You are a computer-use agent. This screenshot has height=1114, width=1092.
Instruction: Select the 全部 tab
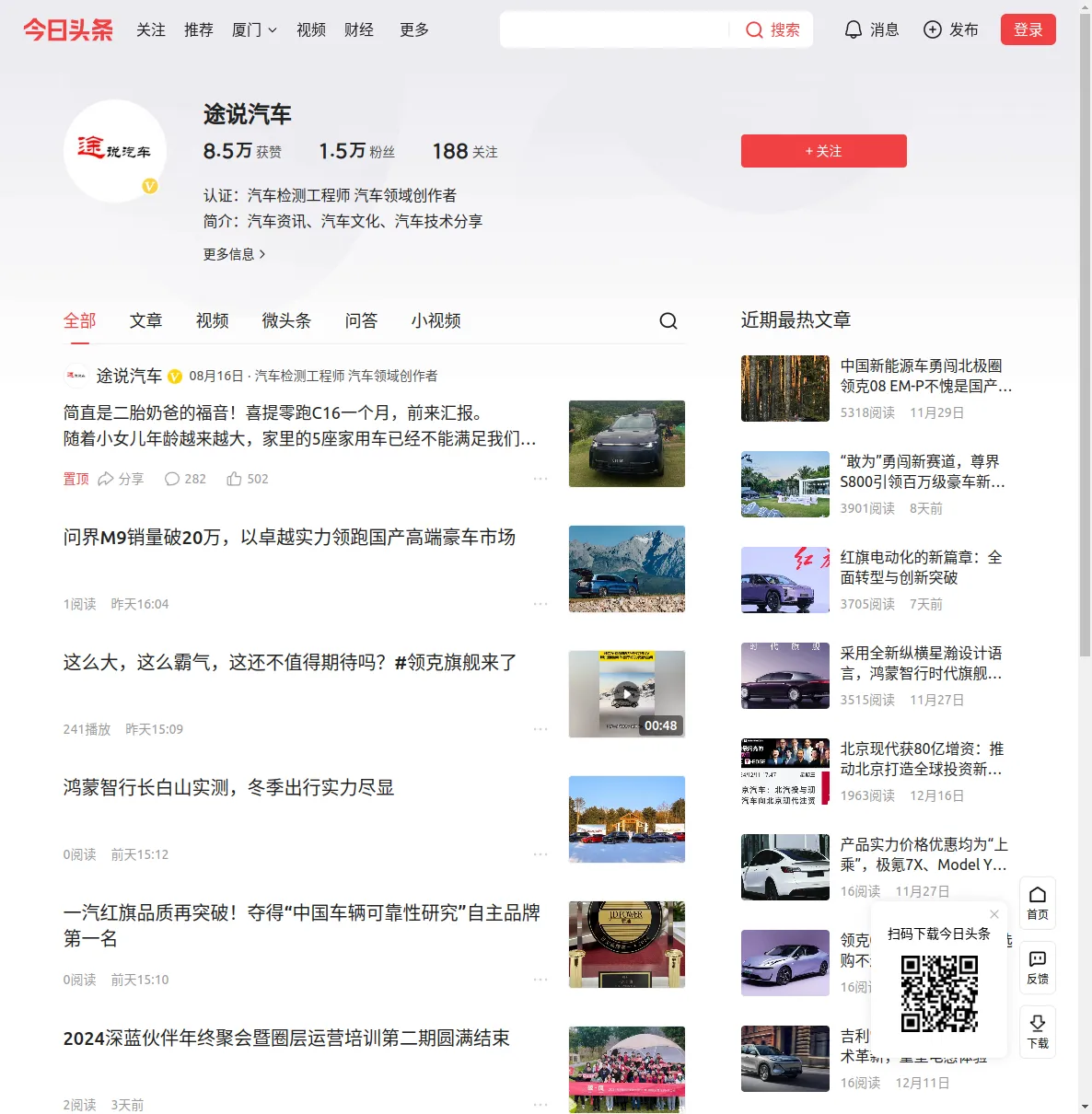(80, 320)
